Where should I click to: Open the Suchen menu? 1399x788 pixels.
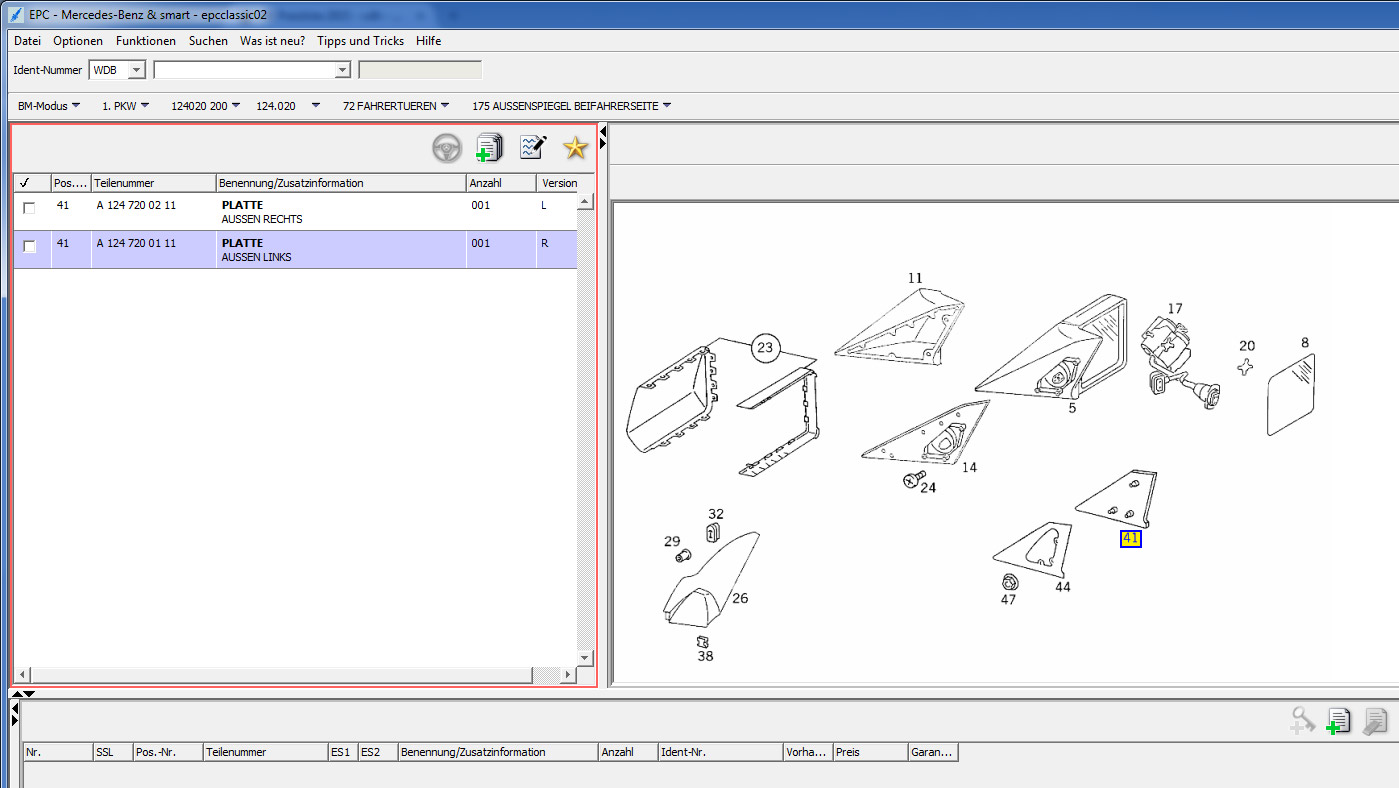pyautogui.click(x=208, y=41)
